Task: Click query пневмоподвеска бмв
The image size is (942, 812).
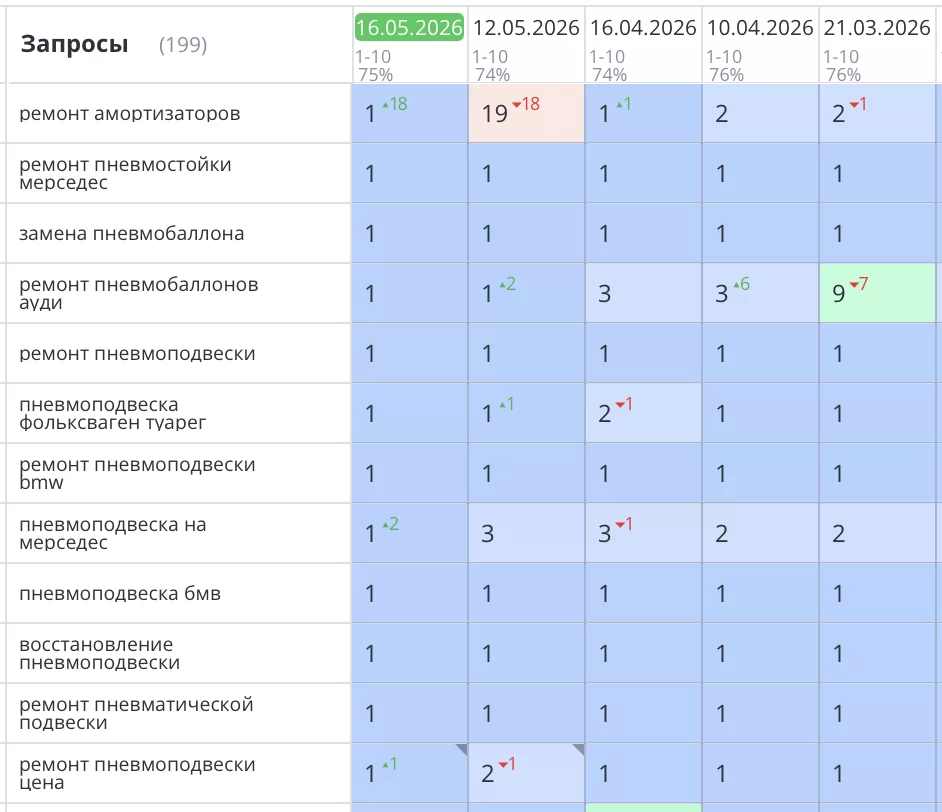Action: pyautogui.click(x=120, y=594)
